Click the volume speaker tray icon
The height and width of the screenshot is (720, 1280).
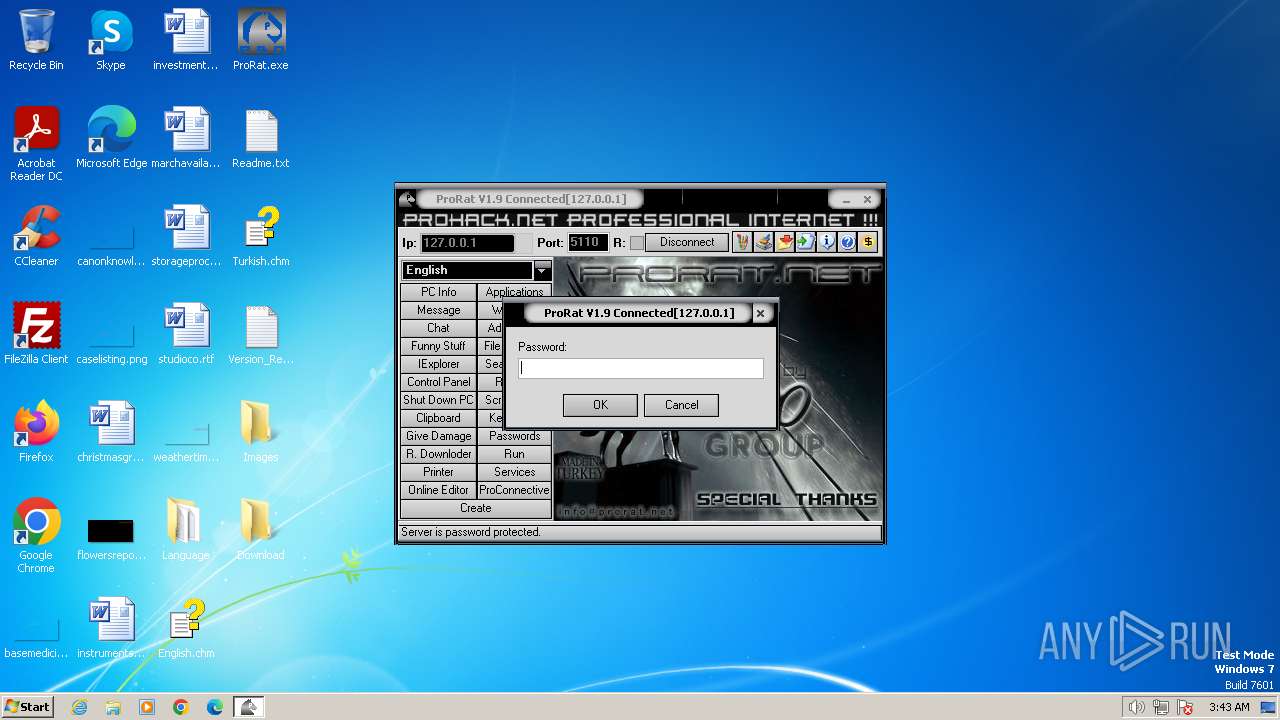(1136, 707)
